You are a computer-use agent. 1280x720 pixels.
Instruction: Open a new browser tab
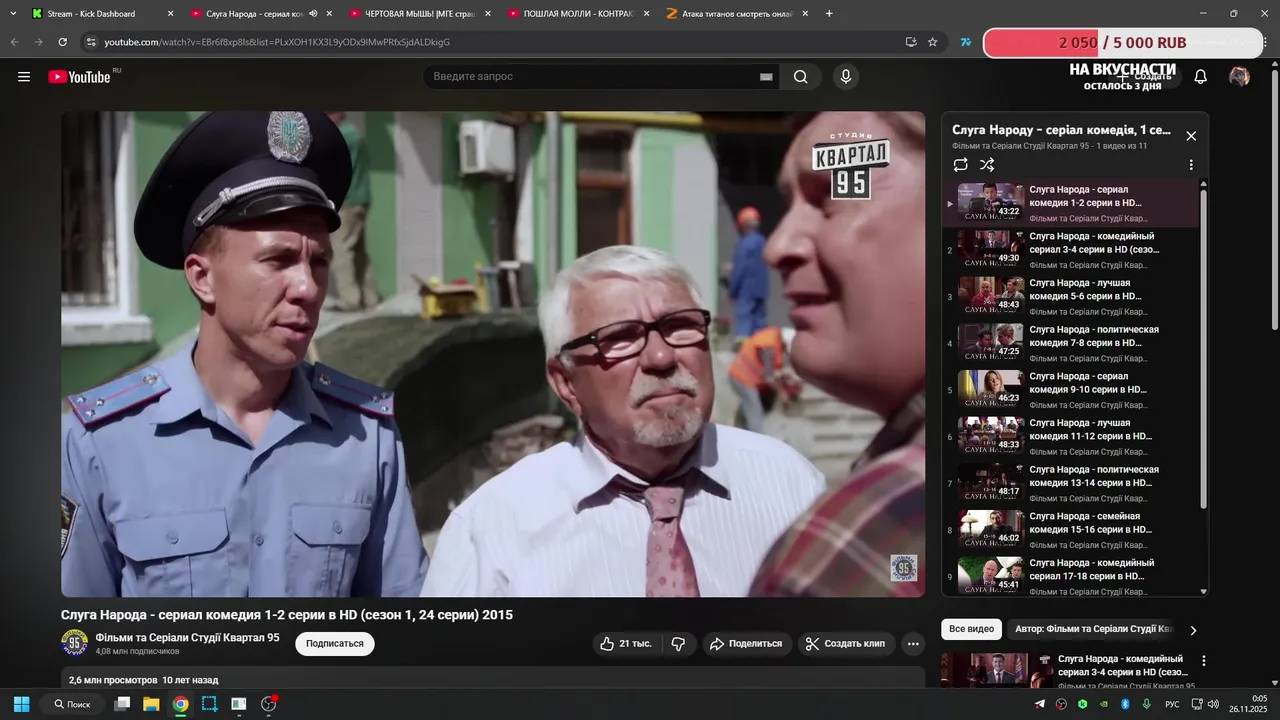coord(829,14)
